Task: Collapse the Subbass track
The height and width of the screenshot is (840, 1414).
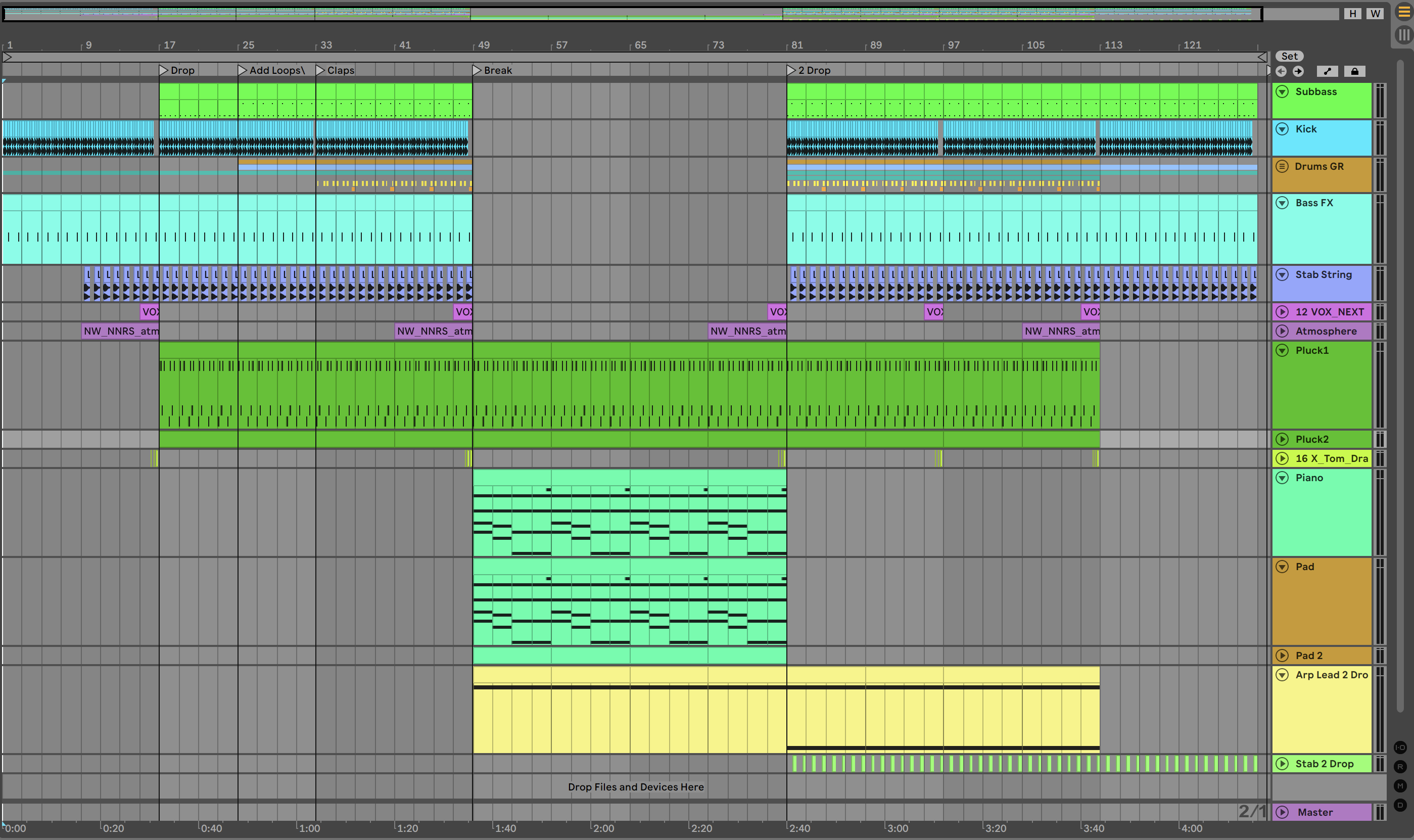Action: (x=1282, y=91)
